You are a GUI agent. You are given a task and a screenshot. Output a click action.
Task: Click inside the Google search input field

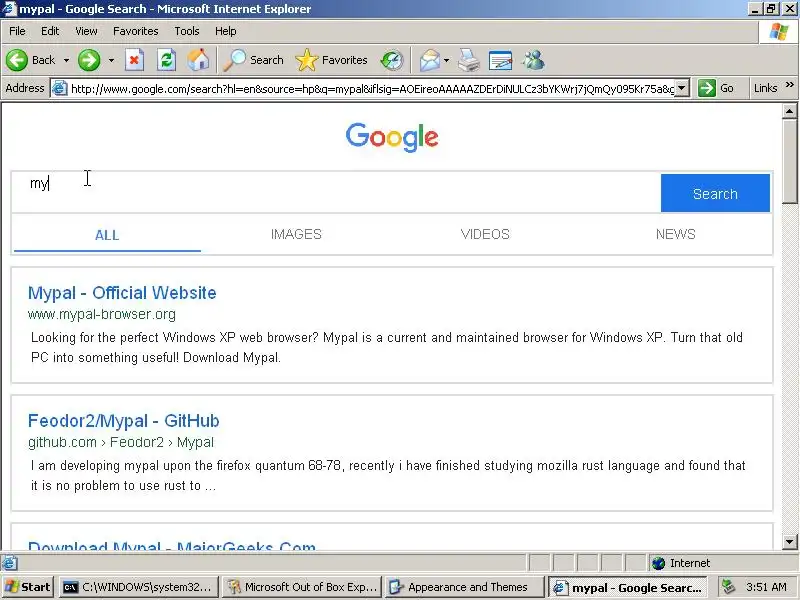(336, 192)
